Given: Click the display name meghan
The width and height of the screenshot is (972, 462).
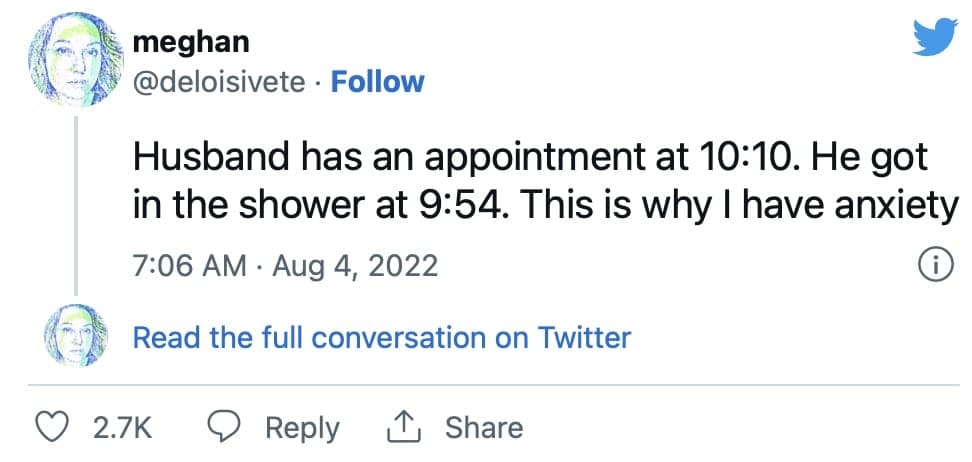Looking at the screenshot, I should click(x=191, y=42).
